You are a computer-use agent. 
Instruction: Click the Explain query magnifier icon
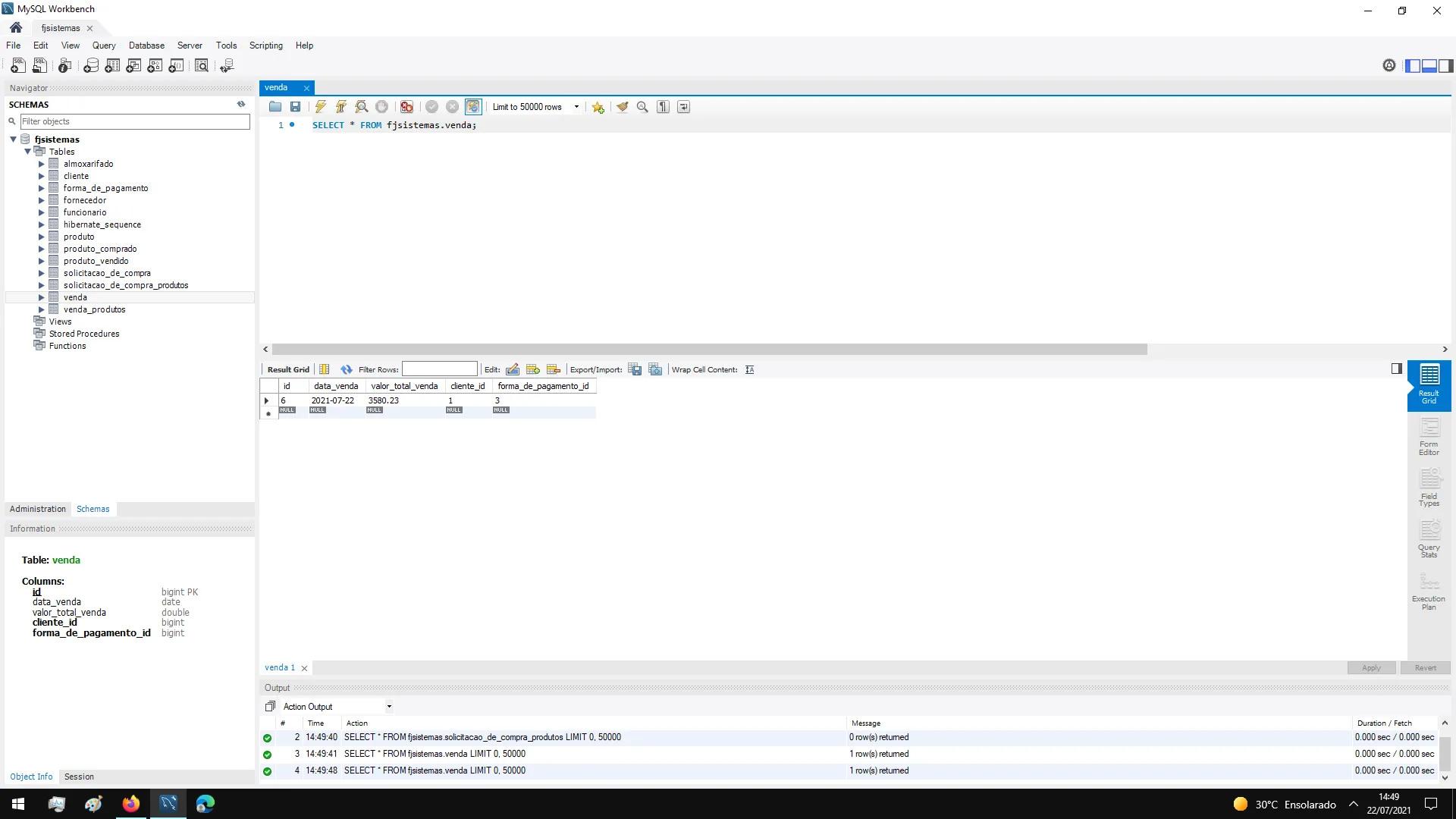pos(362,107)
